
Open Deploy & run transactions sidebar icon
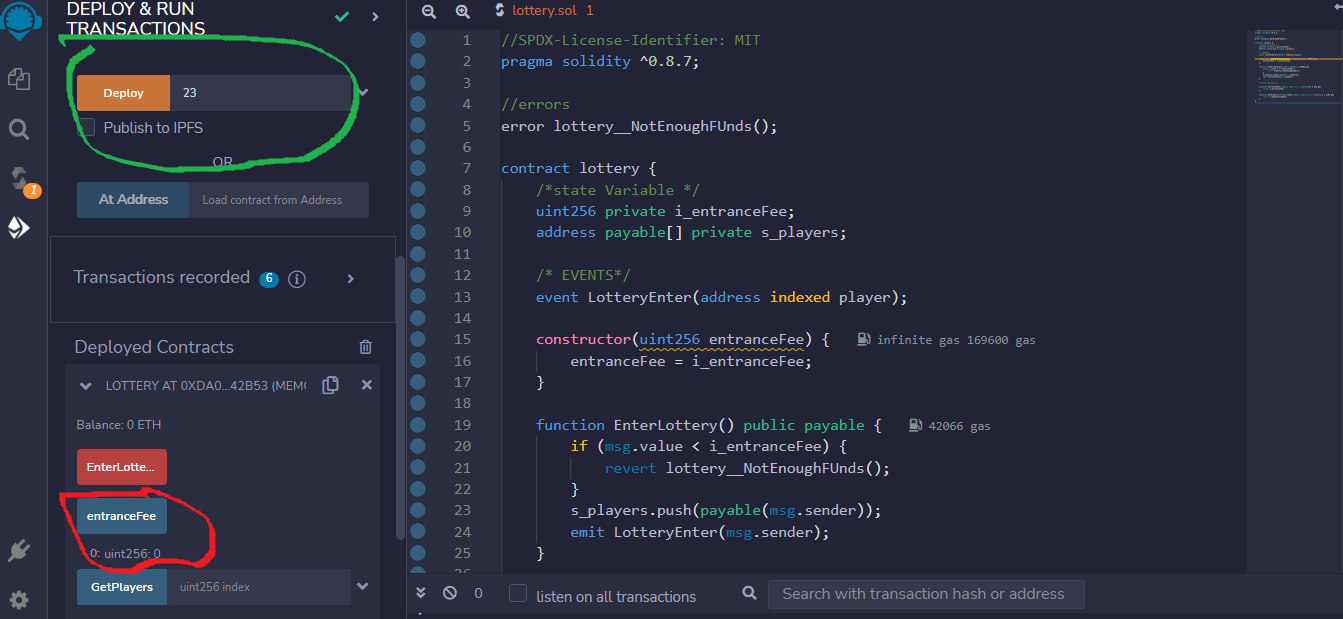pos(19,229)
